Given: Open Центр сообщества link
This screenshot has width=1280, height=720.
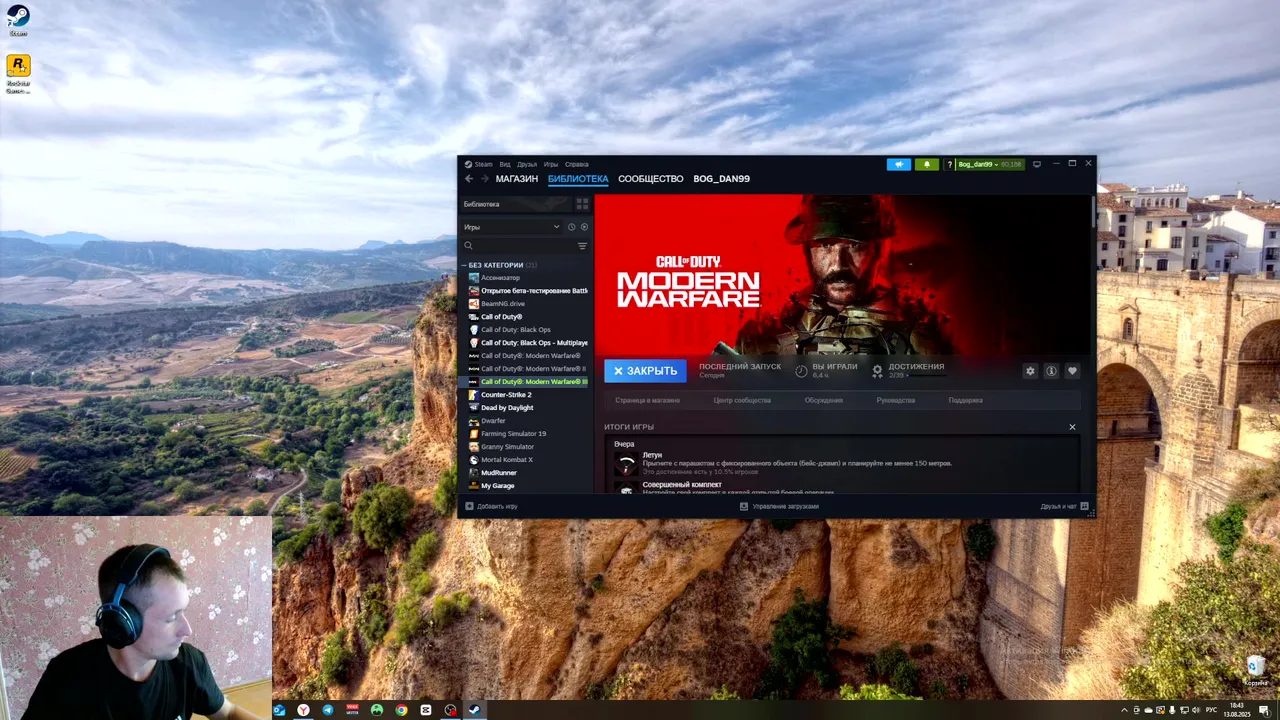Looking at the screenshot, I should pos(742,400).
